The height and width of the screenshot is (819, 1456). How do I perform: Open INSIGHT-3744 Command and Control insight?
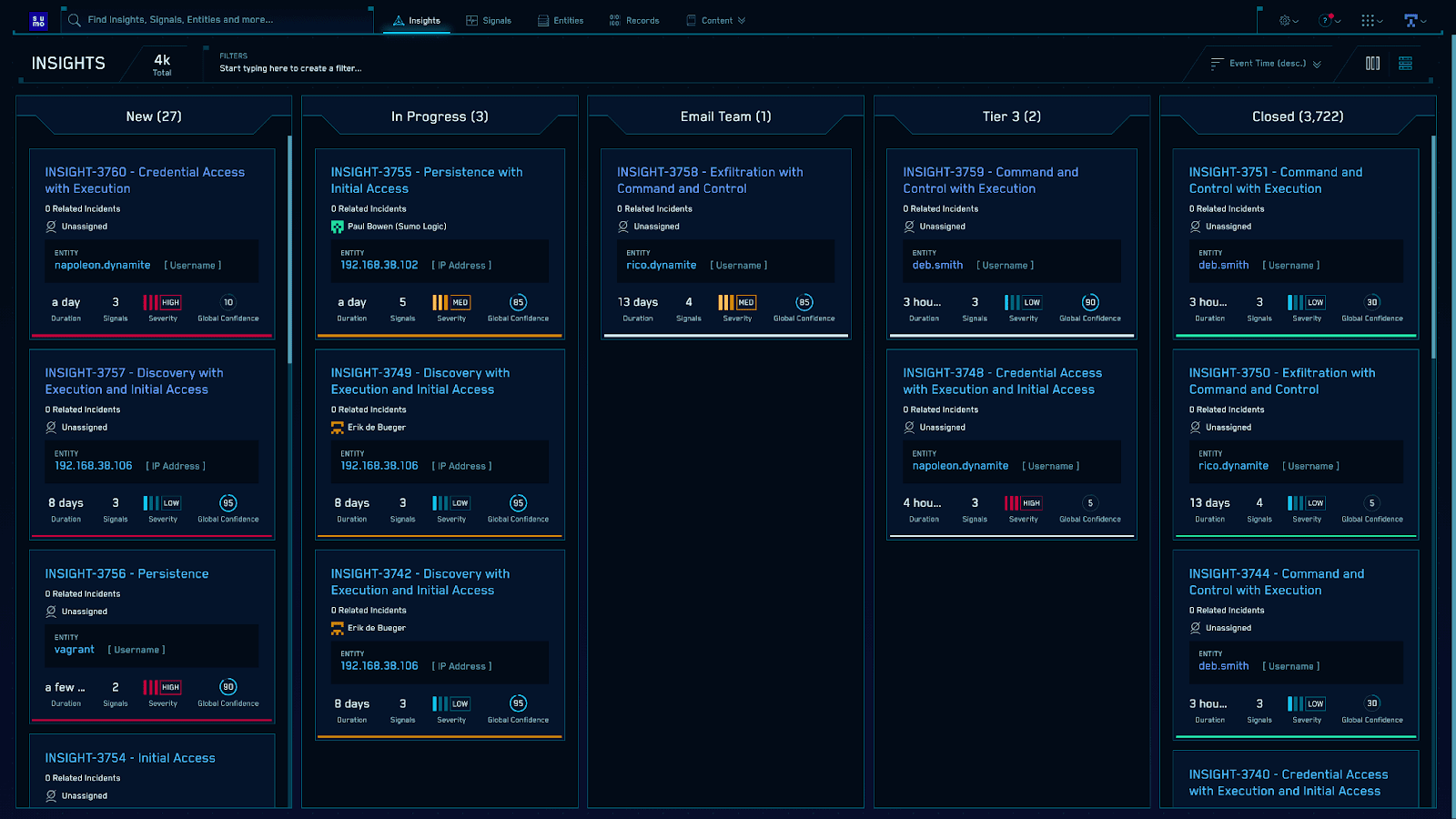click(1277, 581)
